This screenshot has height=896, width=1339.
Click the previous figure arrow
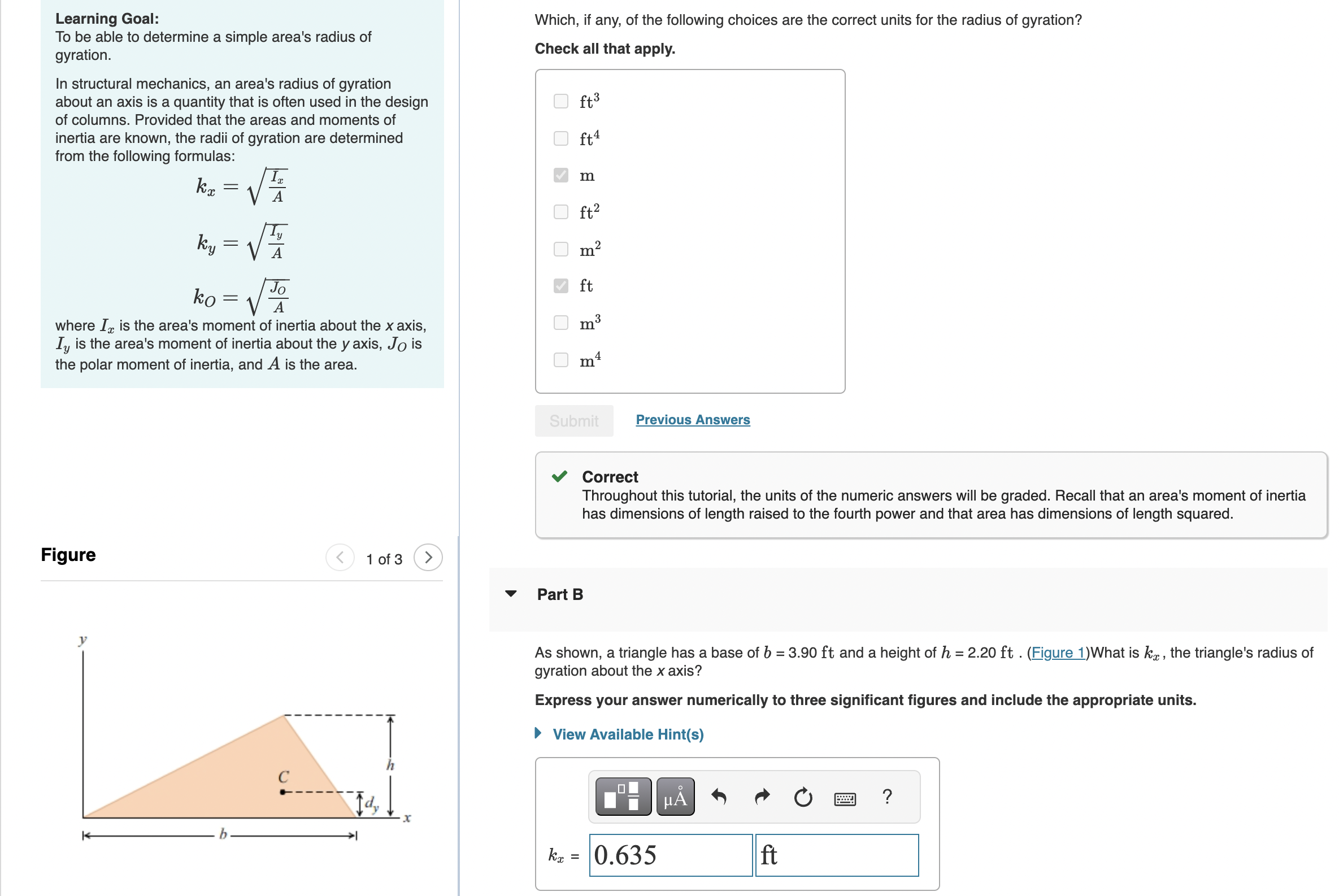point(340,558)
